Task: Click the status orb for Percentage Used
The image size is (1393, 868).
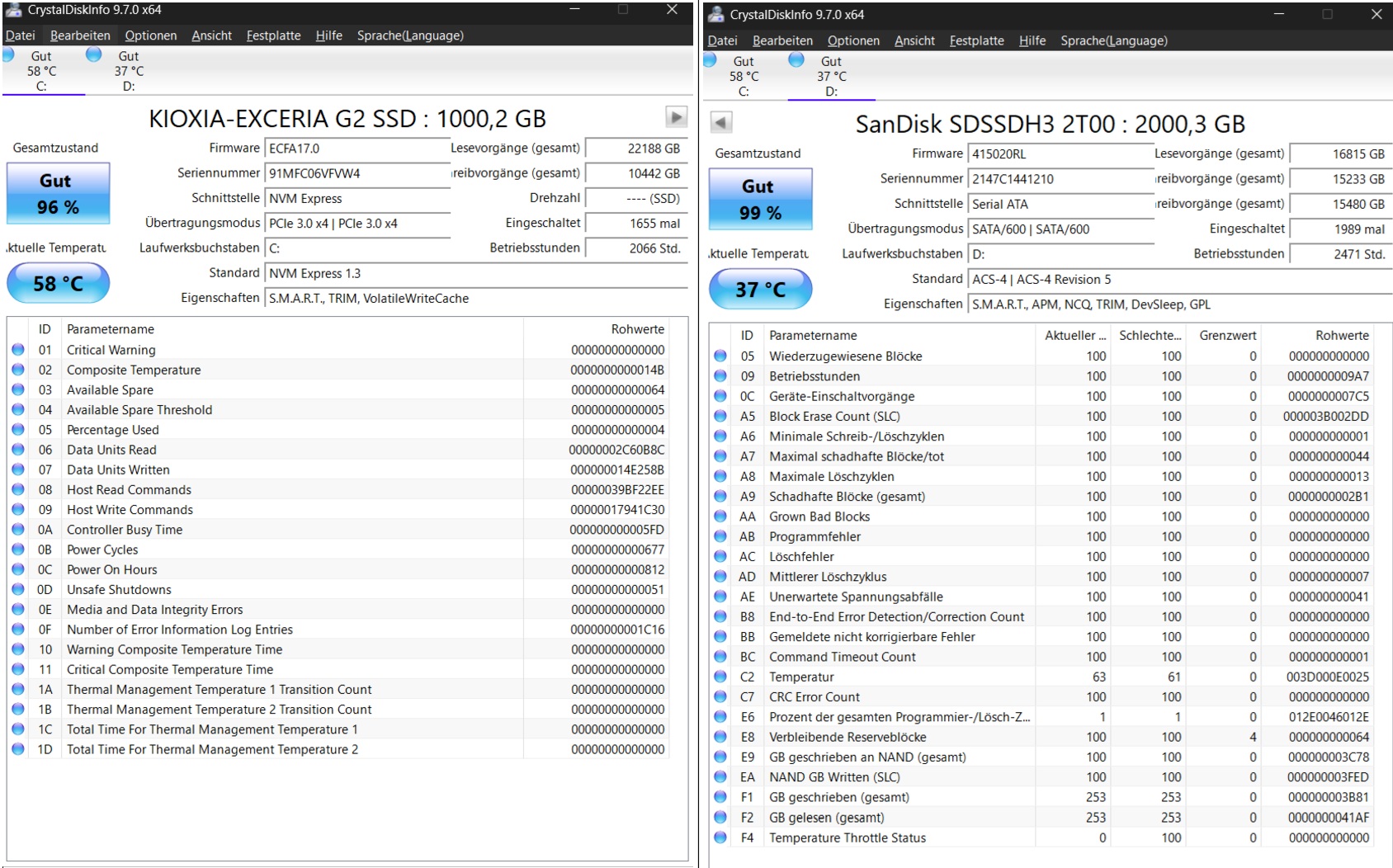Action: click(x=18, y=430)
